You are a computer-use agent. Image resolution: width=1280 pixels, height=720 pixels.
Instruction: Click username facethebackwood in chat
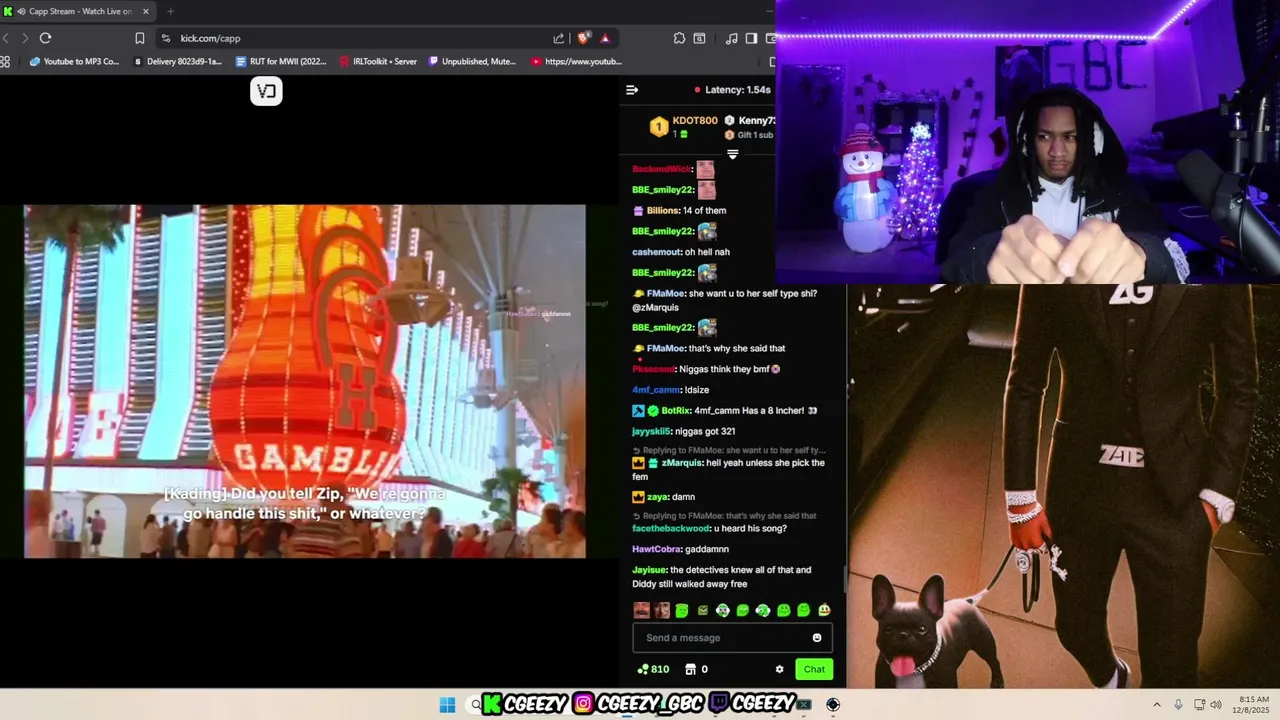tap(671, 528)
